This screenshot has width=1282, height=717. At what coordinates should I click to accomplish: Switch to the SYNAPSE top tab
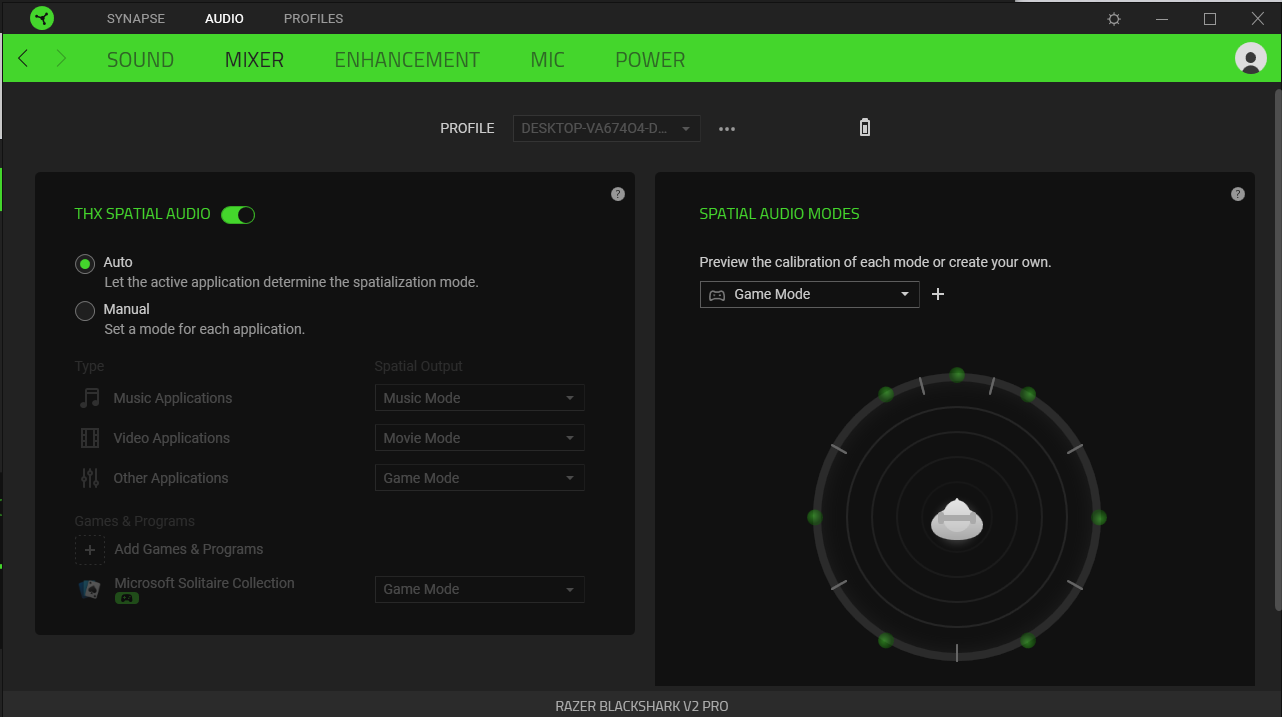(x=136, y=19)
